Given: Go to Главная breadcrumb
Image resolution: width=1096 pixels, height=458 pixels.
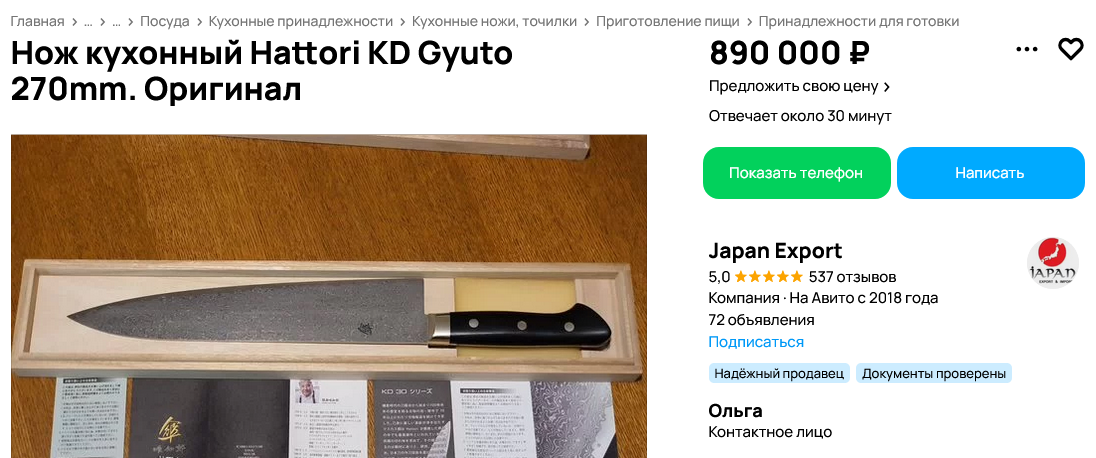Looking at the screenshot, I should pos(37,22).
